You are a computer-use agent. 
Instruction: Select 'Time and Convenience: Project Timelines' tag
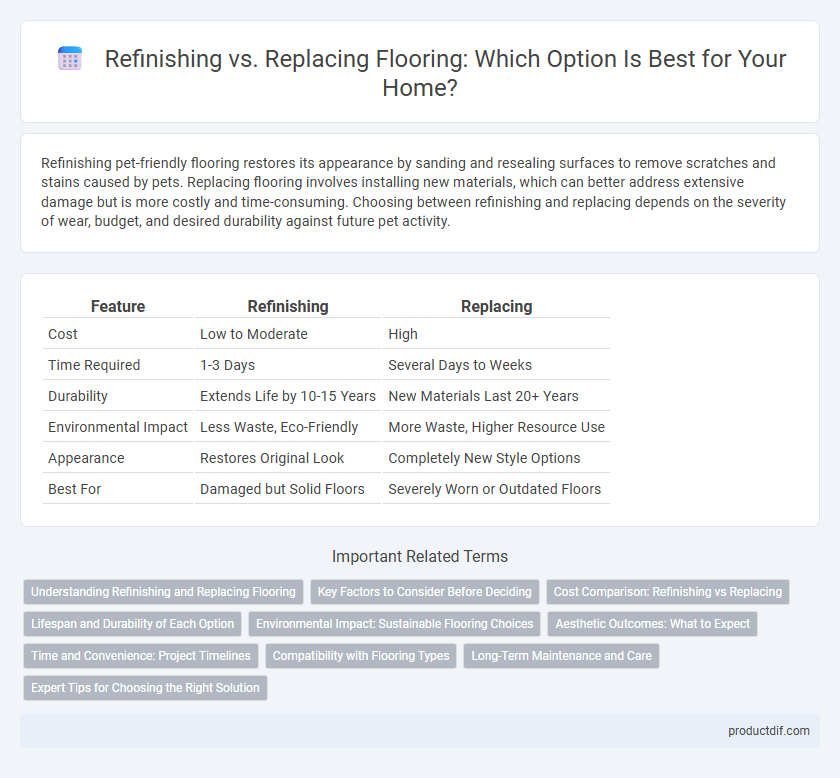pyautogui.click(x=141, y=656)
